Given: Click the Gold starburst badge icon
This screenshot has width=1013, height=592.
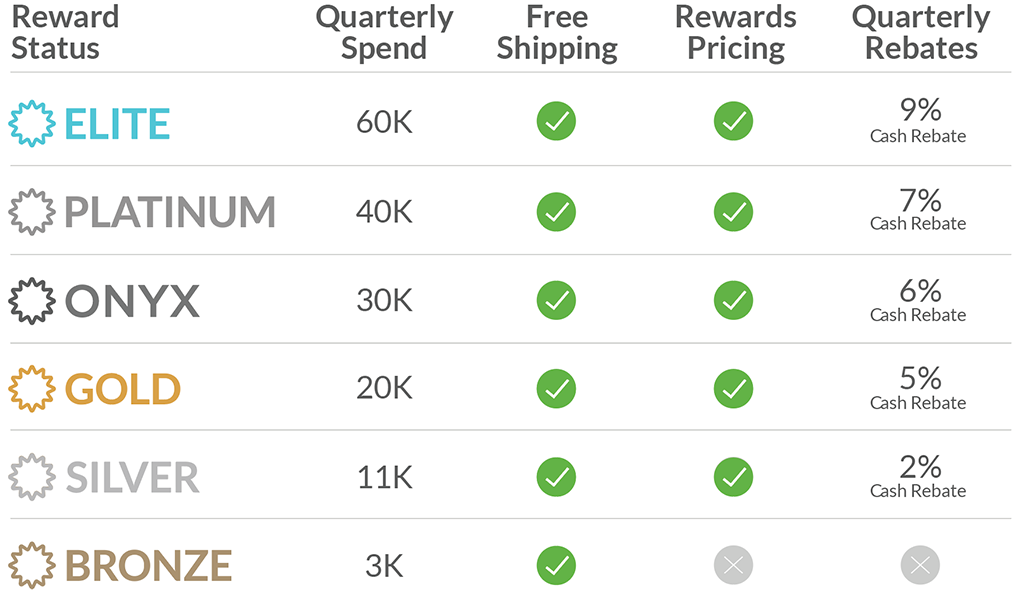Looking at the screenshot, I should 32,389.
